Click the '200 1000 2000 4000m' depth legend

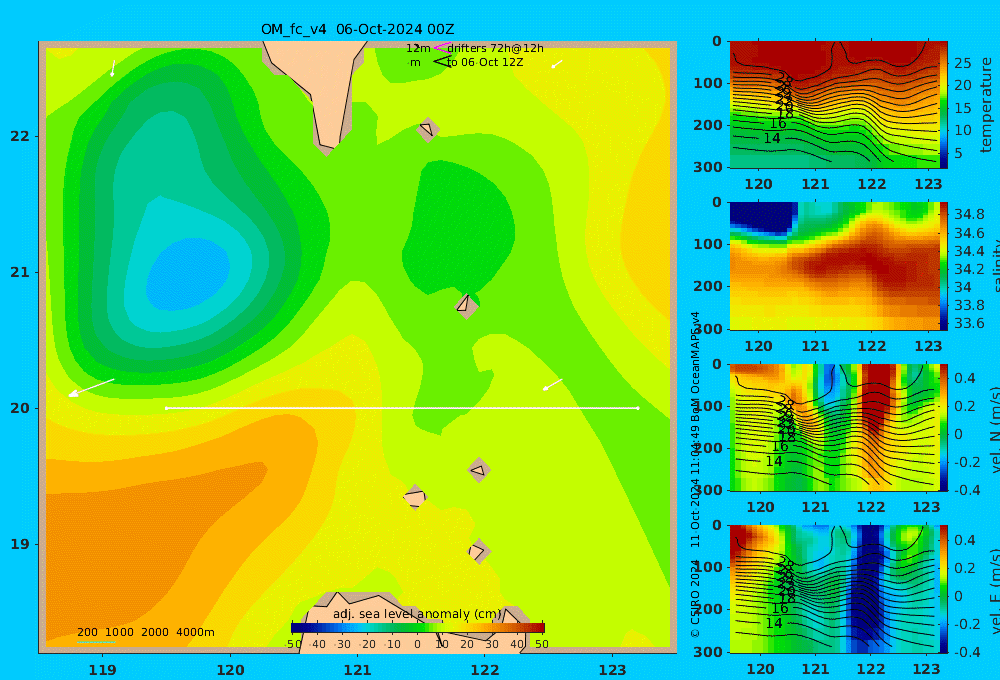point(145,632)
